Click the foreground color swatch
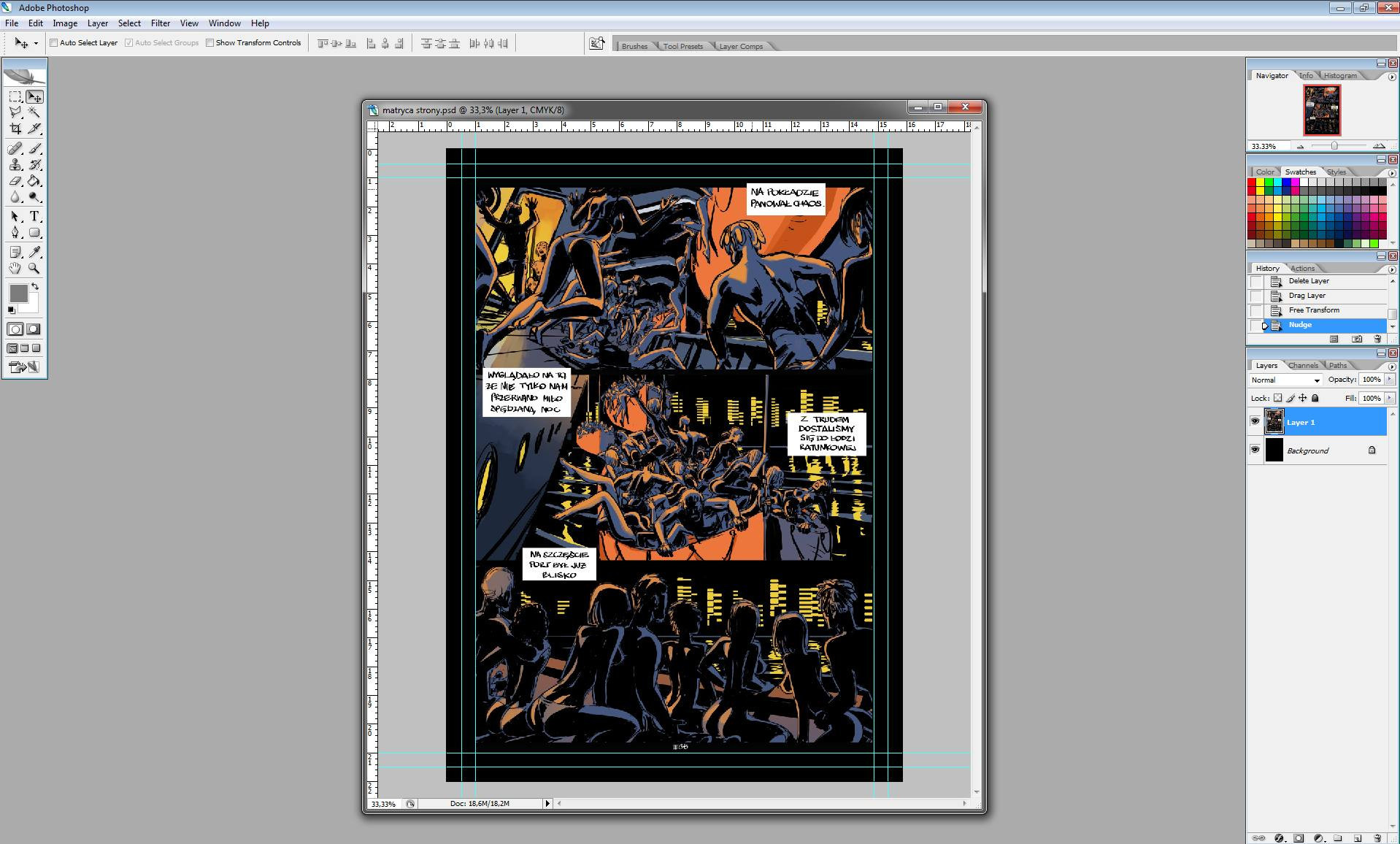Image resolution: width=1400 pixels, height=844 pixels. coord(18,293)
